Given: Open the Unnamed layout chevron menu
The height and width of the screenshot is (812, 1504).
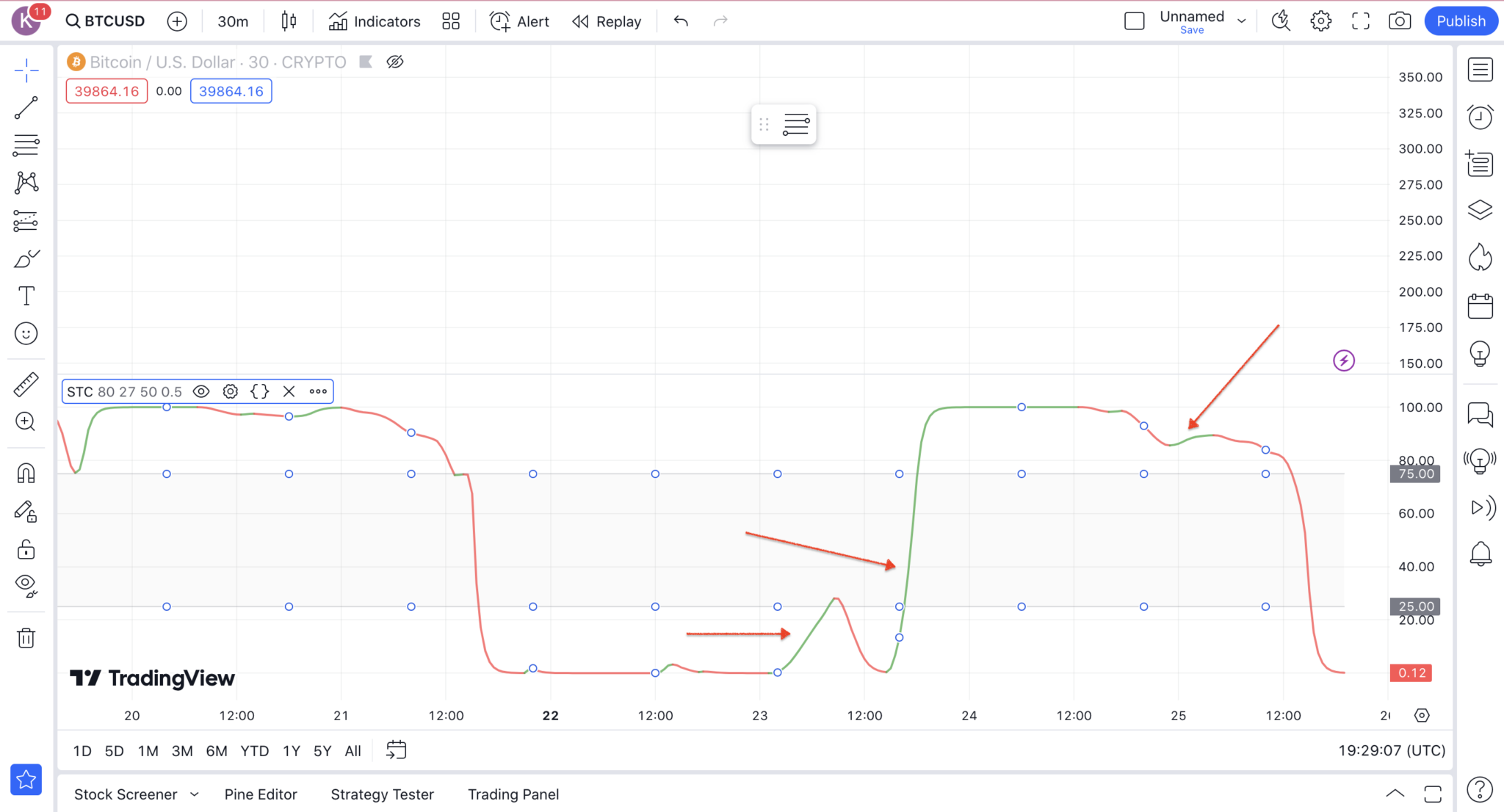Looking at the screenshot, I should click(x=1241, y=21).
